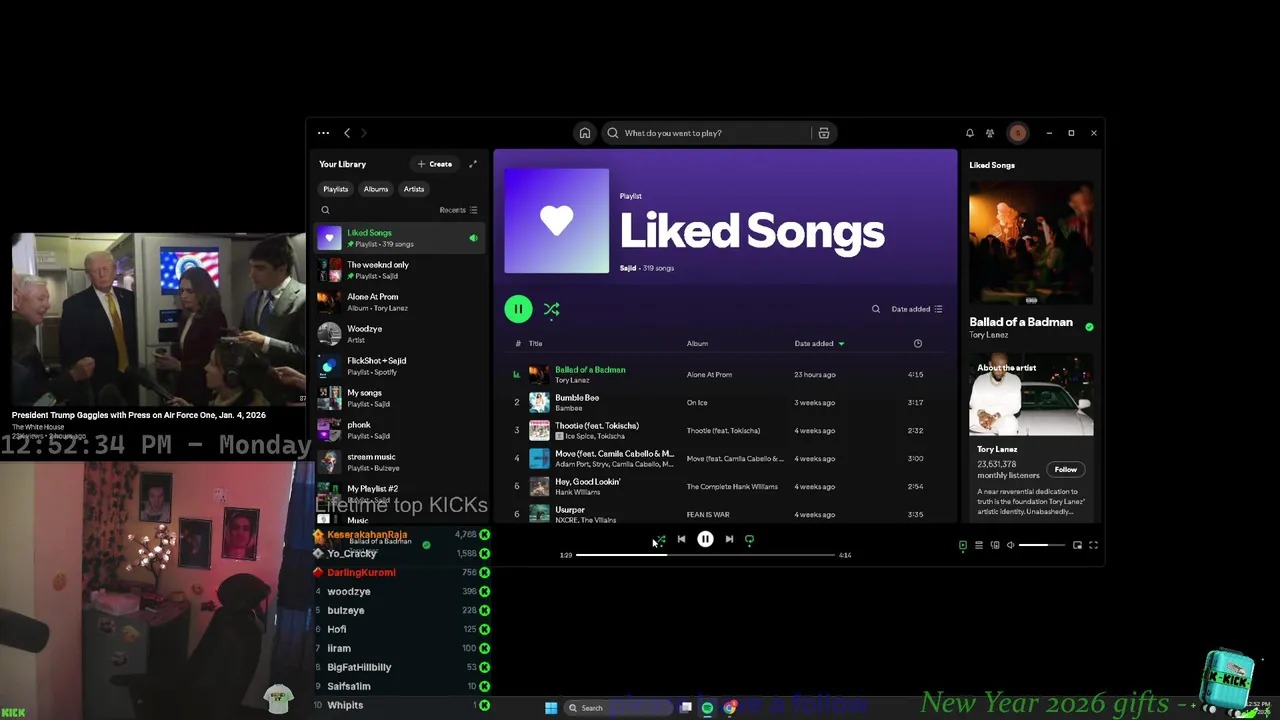1280x720 pixels.
Task: Open the Create menu in Your Library
Action: tap(435, 164)
